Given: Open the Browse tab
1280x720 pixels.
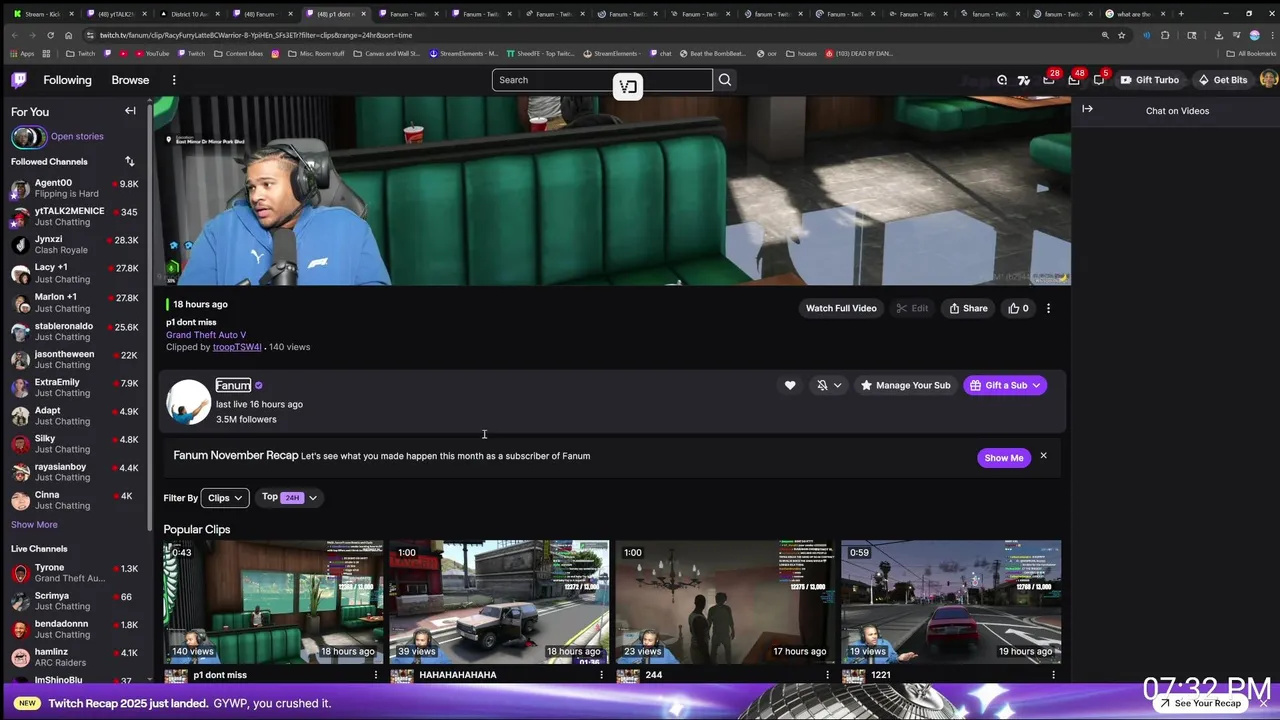Looking at the screenshot, I should click(130, 80).
